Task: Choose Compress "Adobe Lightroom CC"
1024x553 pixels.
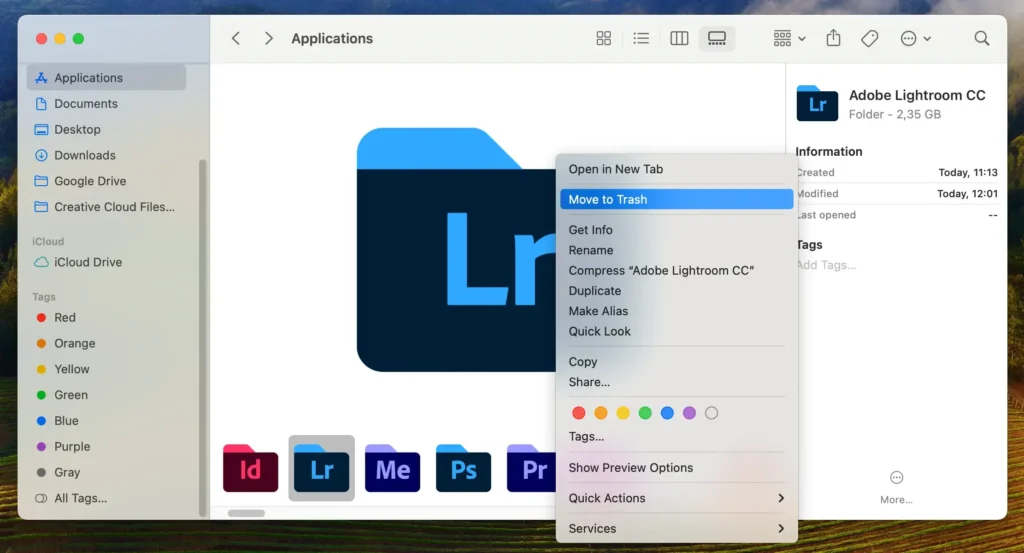Action: [676, 270]
